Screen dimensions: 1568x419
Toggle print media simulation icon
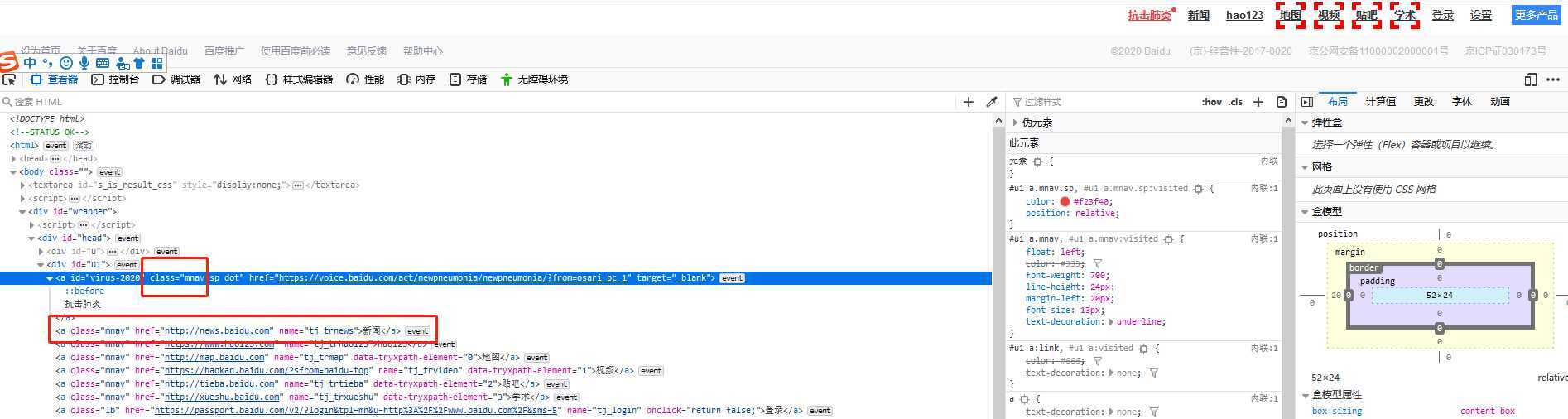(1282, 102)
